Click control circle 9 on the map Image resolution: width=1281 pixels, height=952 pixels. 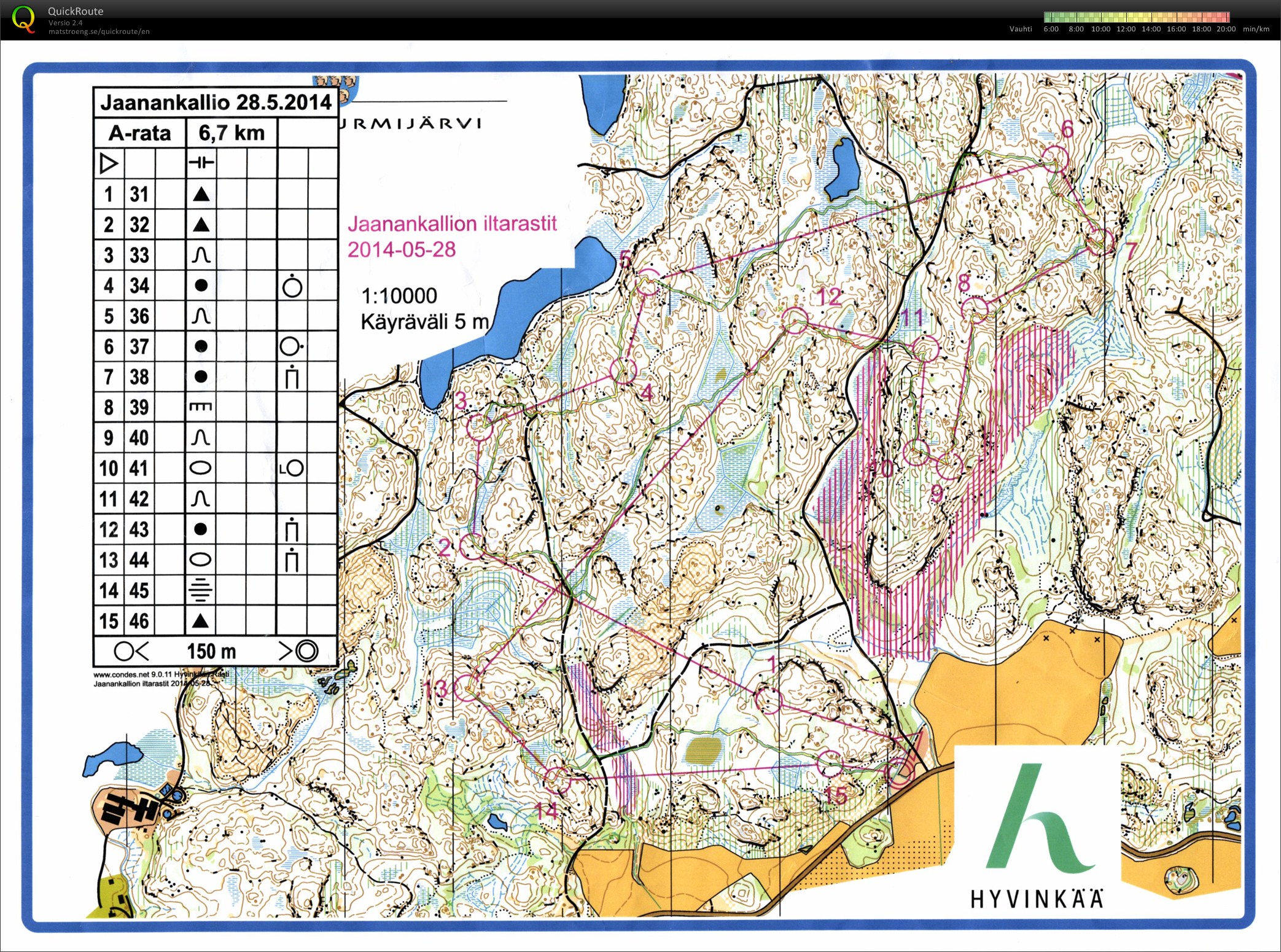pyautogui.click(x=949, y=467)
